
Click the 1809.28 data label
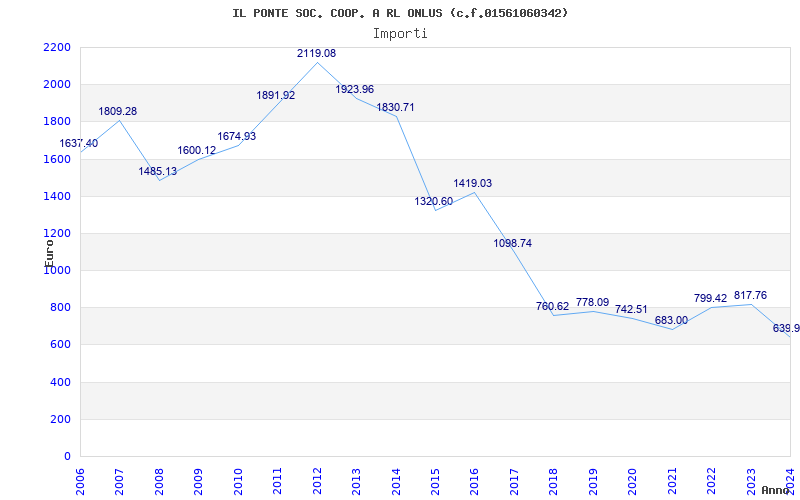click(x=118, y=111)
